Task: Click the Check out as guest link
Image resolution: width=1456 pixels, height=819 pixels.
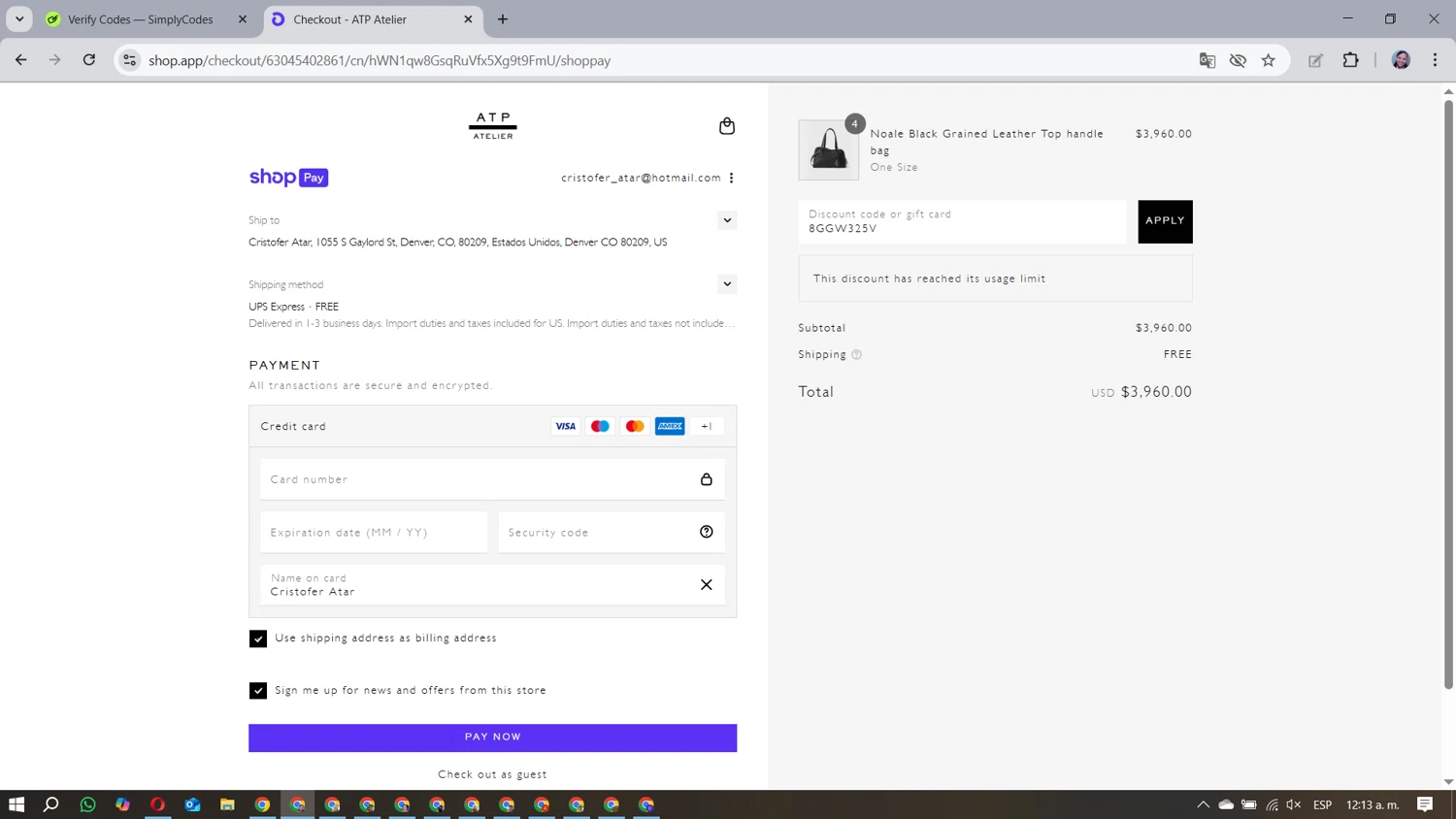Action: (493, 774)
